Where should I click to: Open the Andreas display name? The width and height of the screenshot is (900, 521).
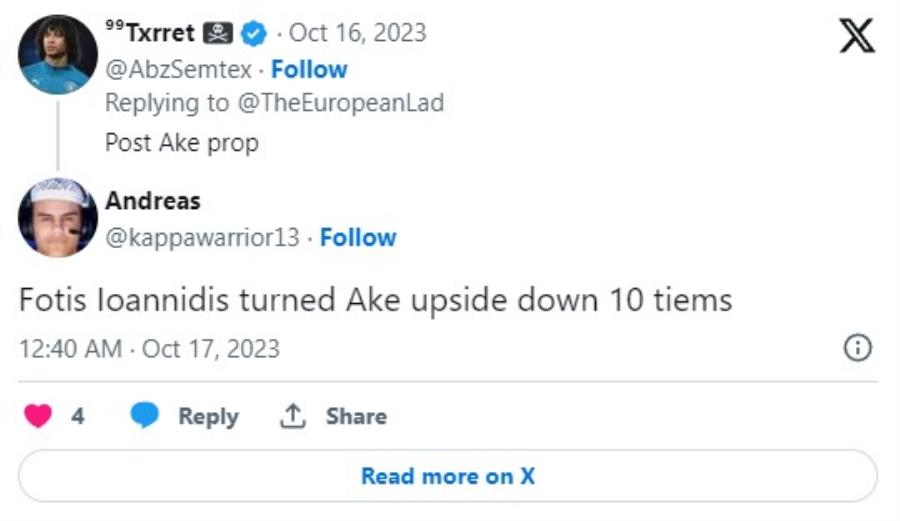[153, 201]
